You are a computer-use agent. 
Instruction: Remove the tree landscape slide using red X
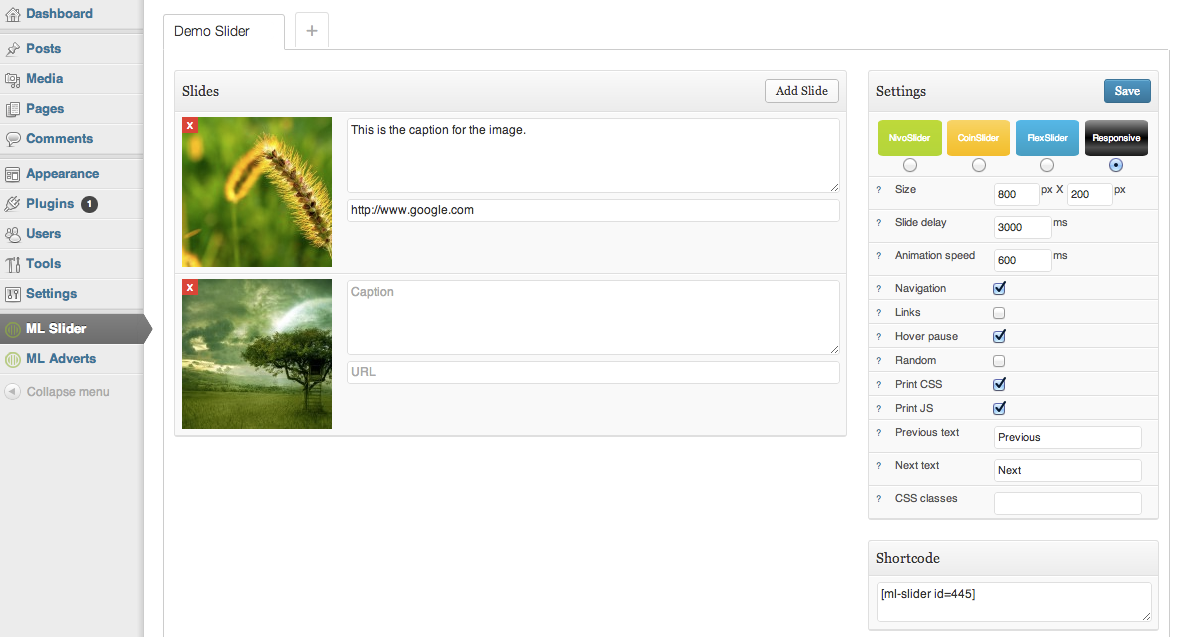[x=190, y=287]
